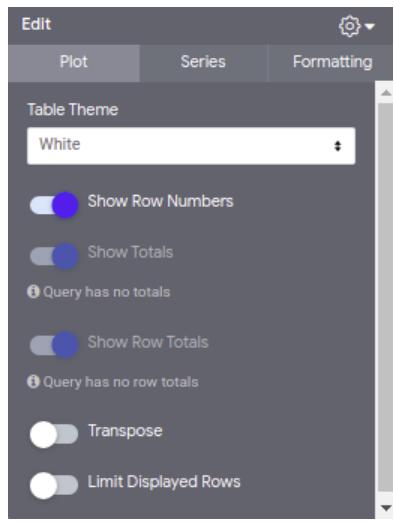The height and width of the screenshot is (532, 394).
Task: Click the scrollbar up arrow
Action: tap(386, 93)
